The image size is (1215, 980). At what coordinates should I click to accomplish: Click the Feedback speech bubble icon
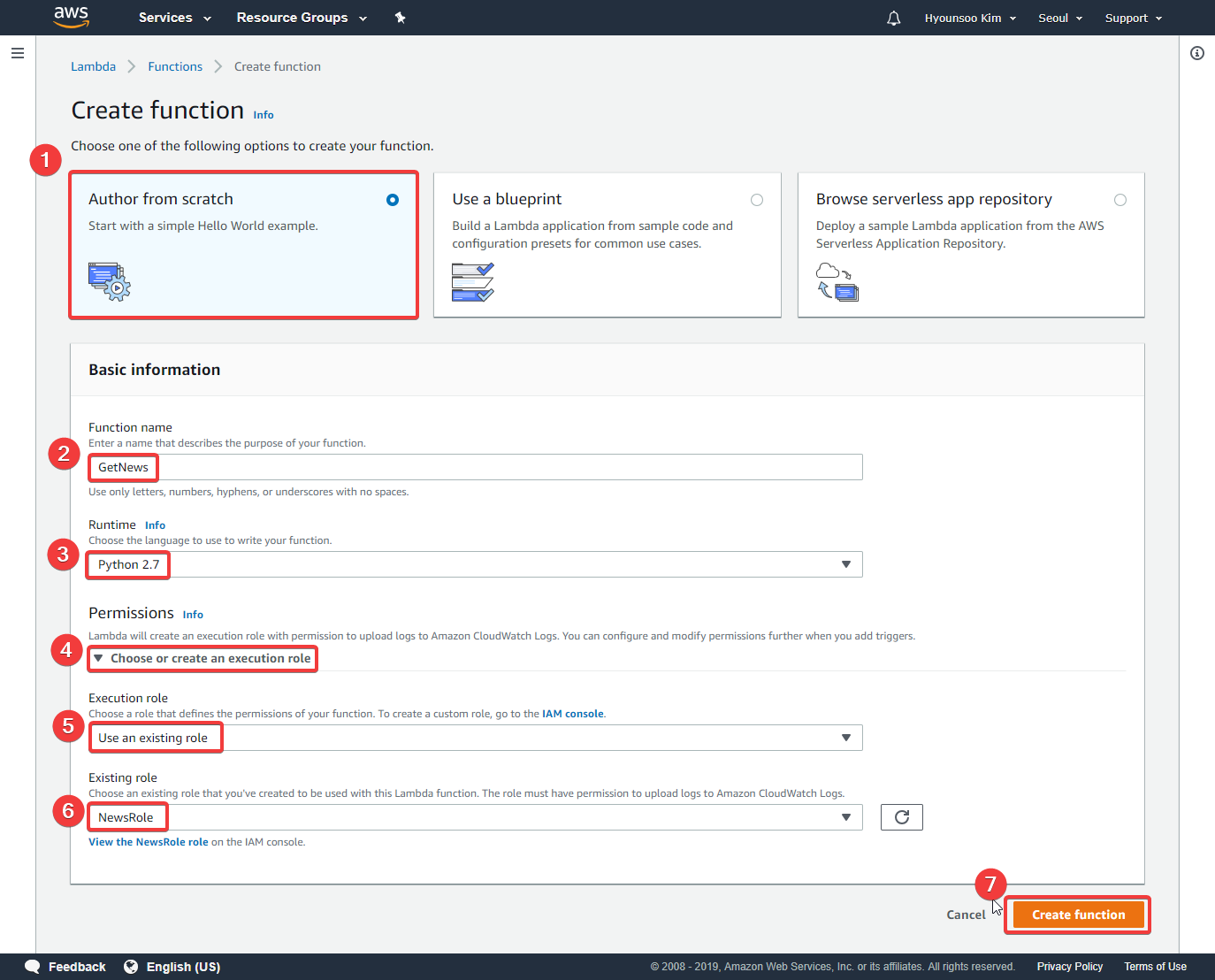click(x=33, y=967)
